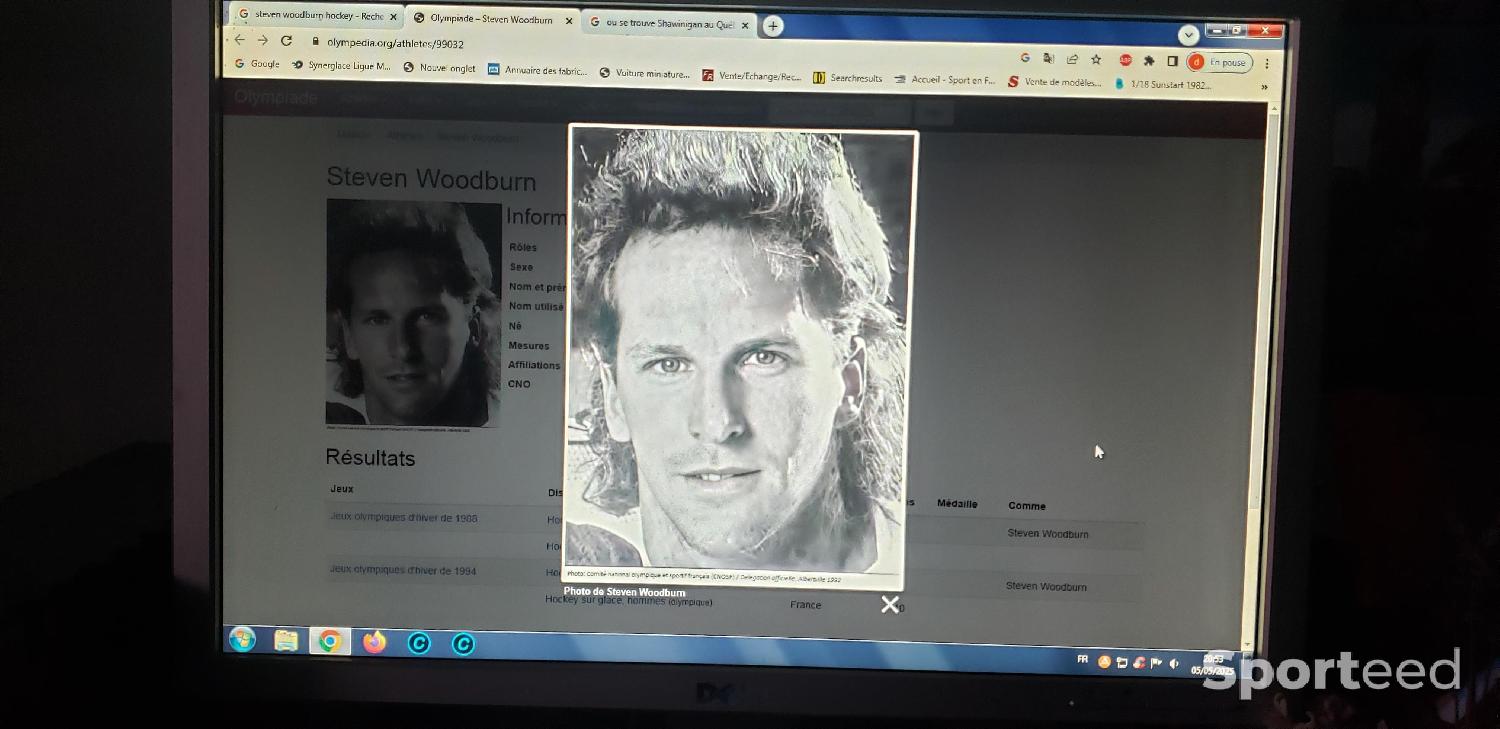Open the 'En pause' profile menu

1220,62
